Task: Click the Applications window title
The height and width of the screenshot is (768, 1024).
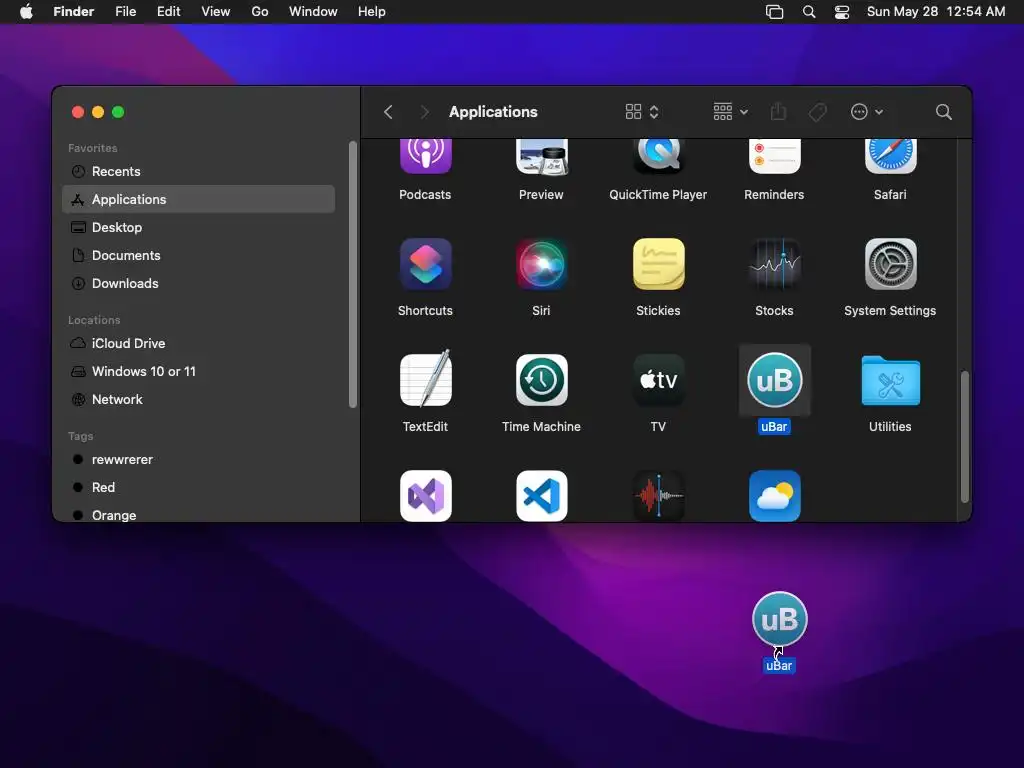Action: point(493,112)
